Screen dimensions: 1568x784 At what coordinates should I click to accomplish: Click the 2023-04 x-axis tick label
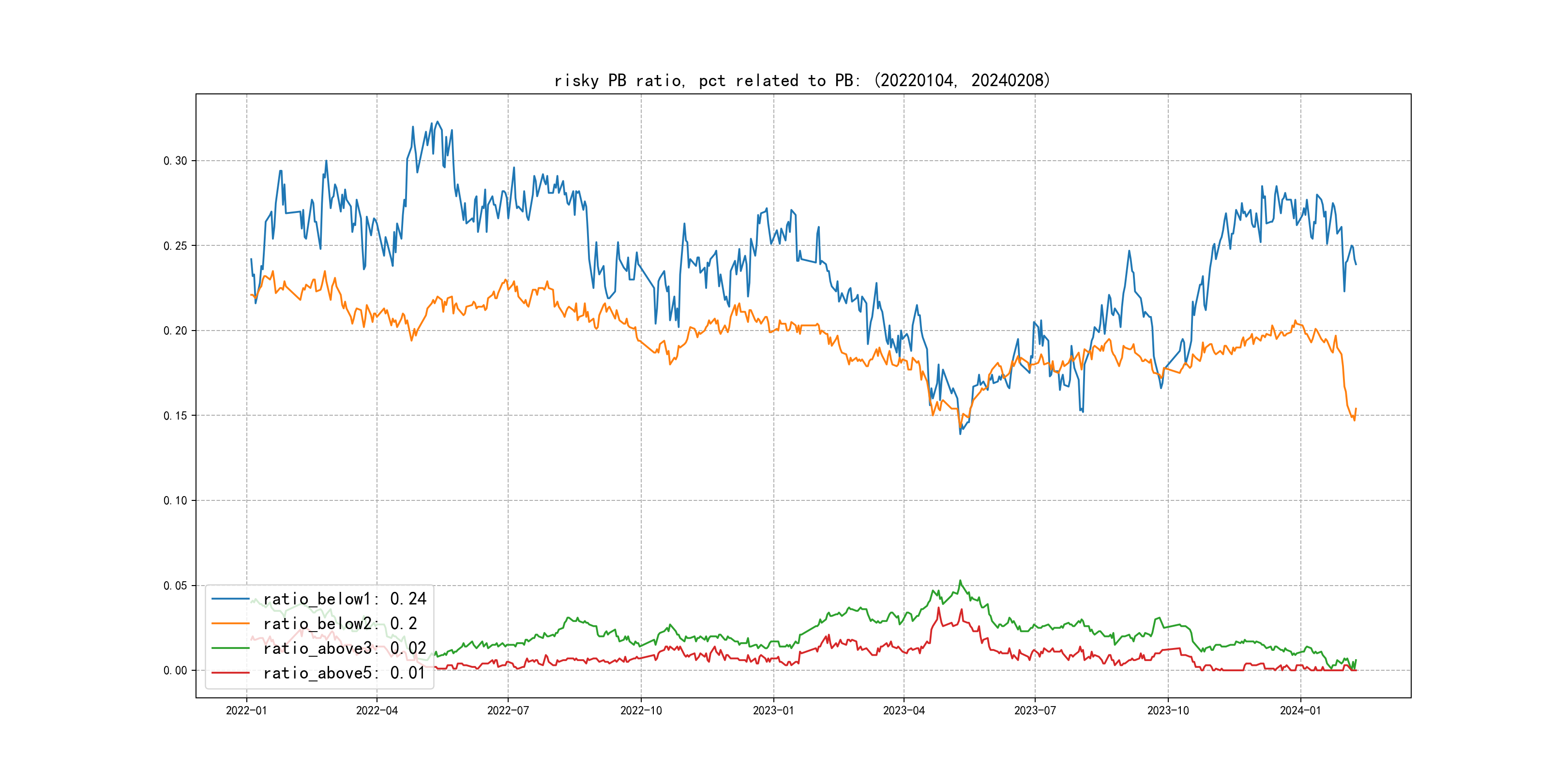tap(904, 710)
